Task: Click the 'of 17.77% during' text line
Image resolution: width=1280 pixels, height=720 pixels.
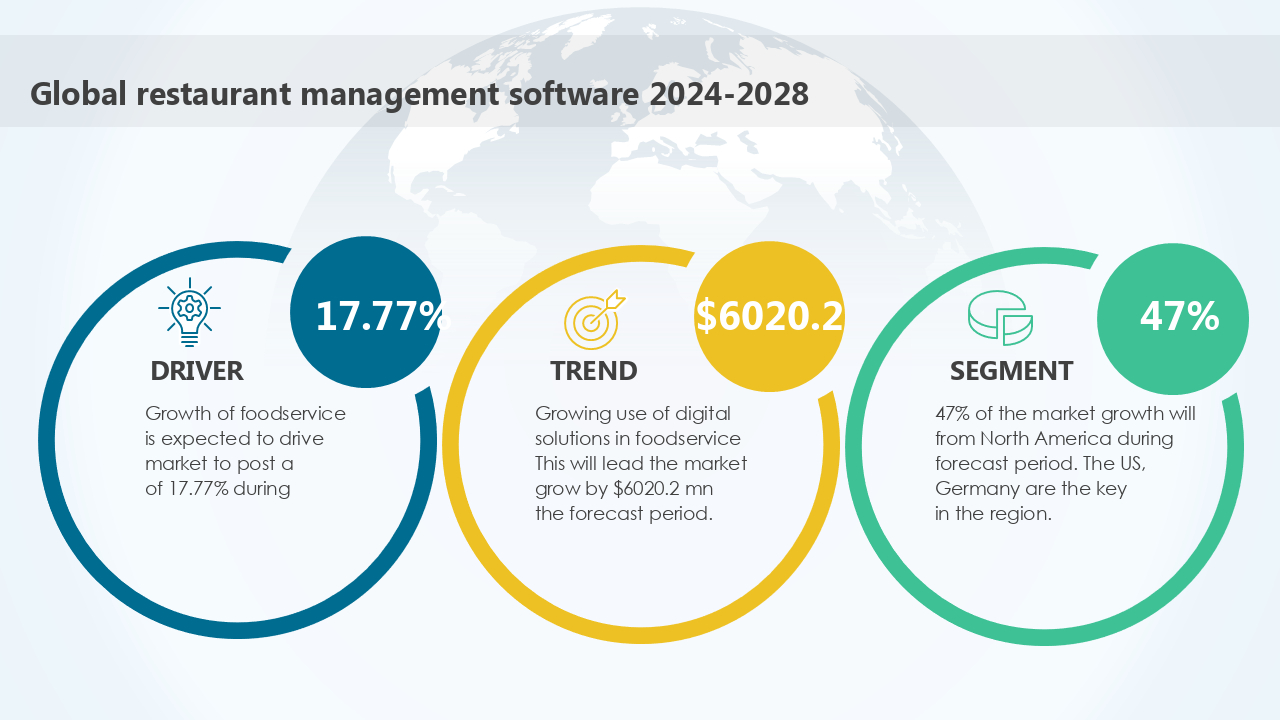Action: [218, 489]
